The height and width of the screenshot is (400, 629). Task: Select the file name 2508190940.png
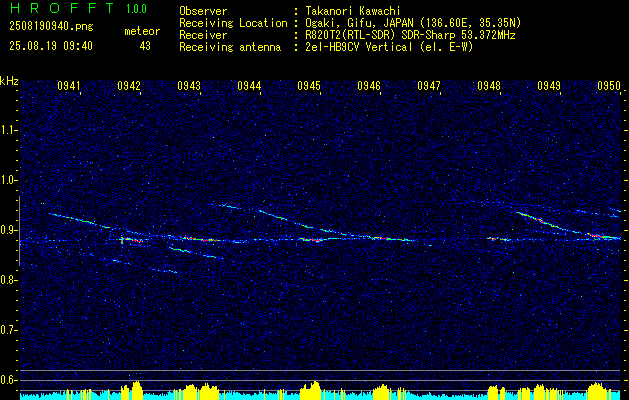click(x=51, y=27)
